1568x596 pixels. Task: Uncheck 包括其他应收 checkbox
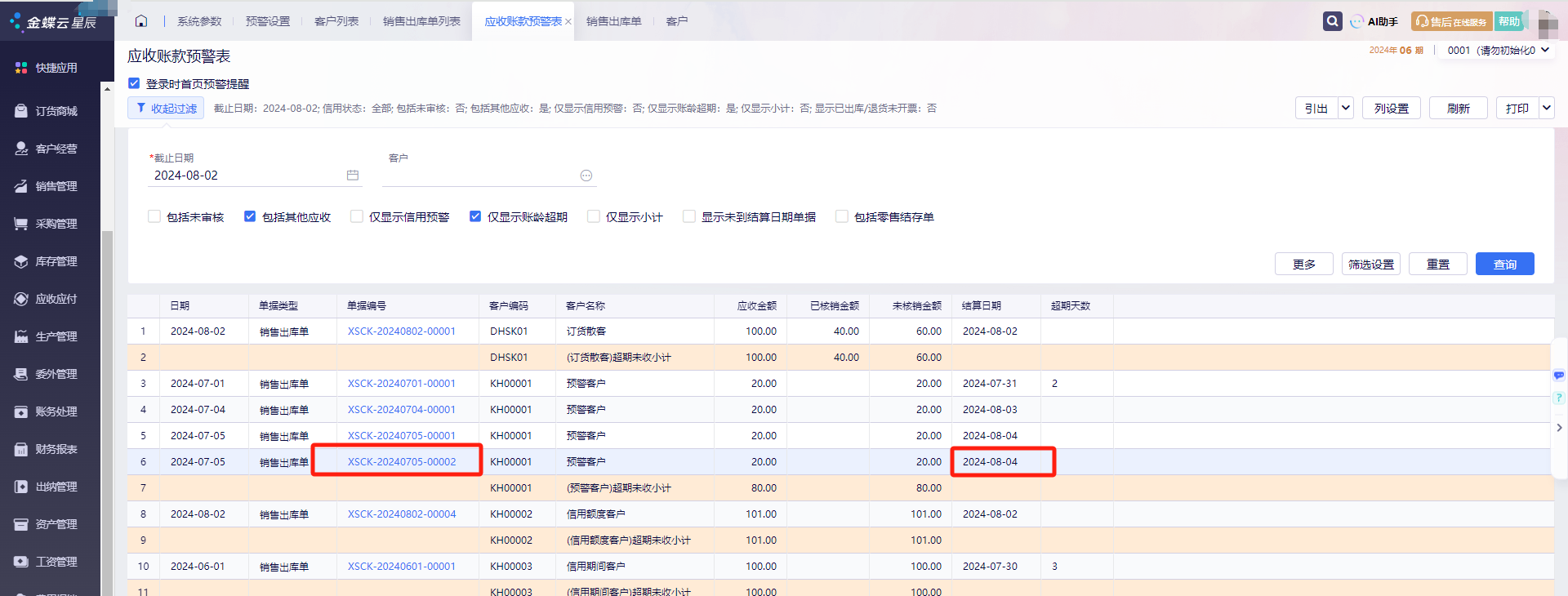pyautogui.click(x=250, y=216)
